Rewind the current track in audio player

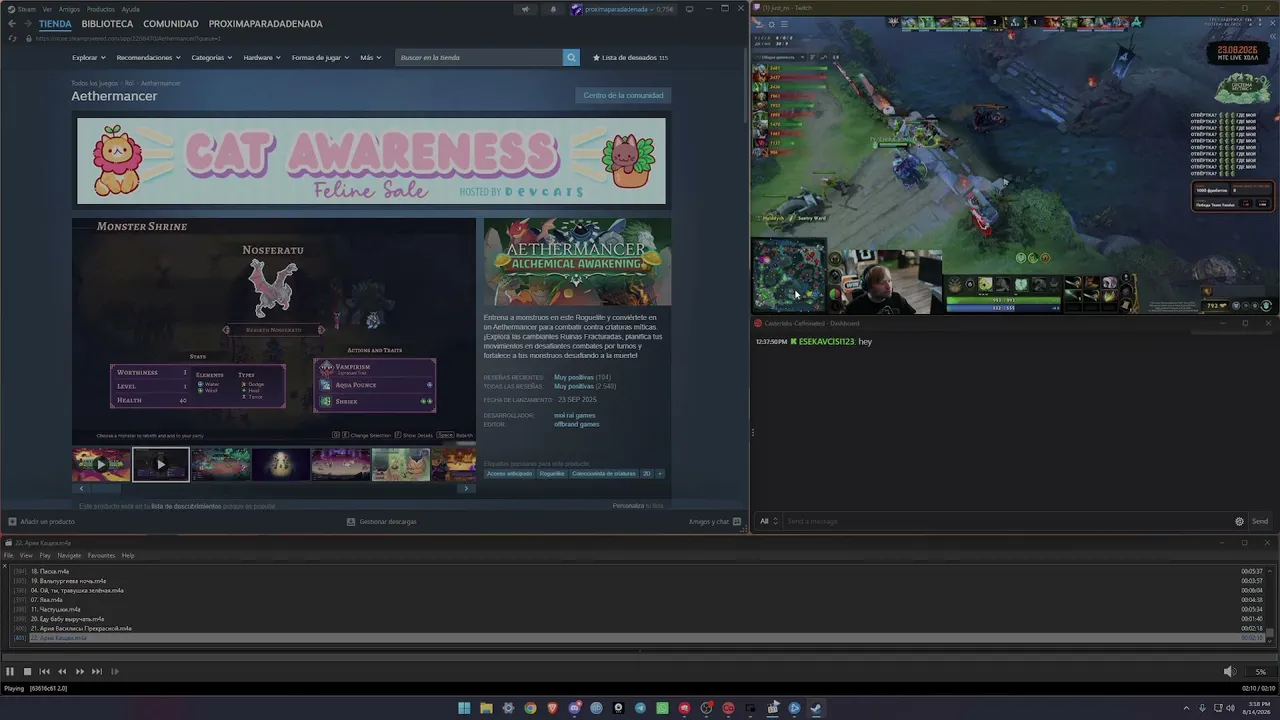point(62,672)
